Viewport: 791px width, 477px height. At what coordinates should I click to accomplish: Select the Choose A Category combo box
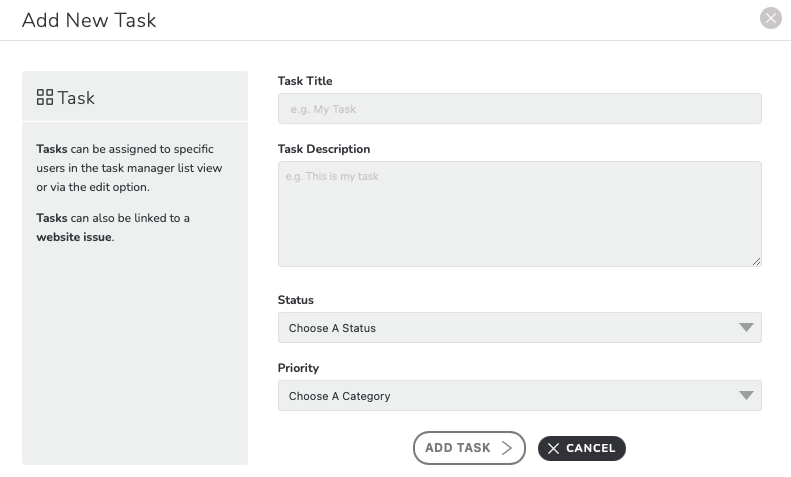pyautogui.click(x=520, y=396)
